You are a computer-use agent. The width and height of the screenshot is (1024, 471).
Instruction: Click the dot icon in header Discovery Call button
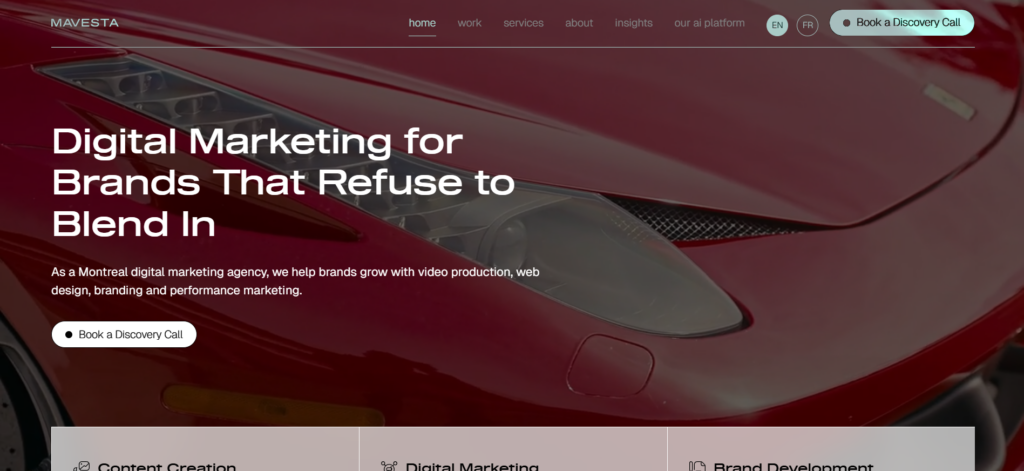pos(846,23)
